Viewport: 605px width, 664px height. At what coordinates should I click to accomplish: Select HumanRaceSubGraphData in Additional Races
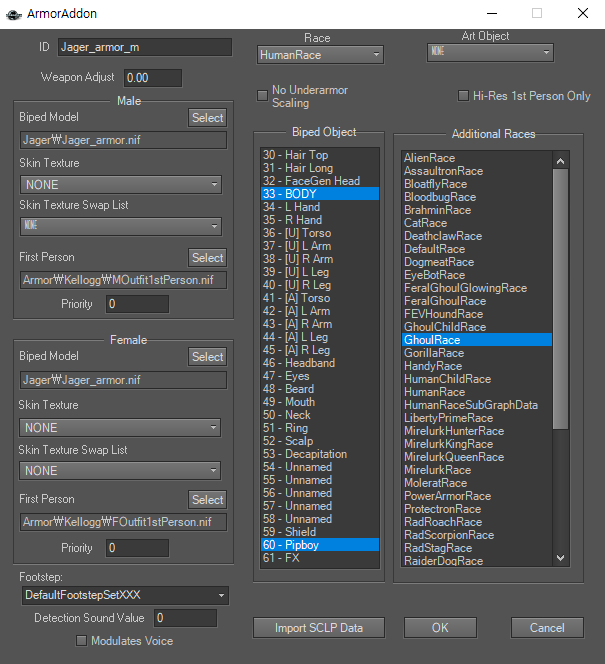pyautogui.click(x=477, y=405)
